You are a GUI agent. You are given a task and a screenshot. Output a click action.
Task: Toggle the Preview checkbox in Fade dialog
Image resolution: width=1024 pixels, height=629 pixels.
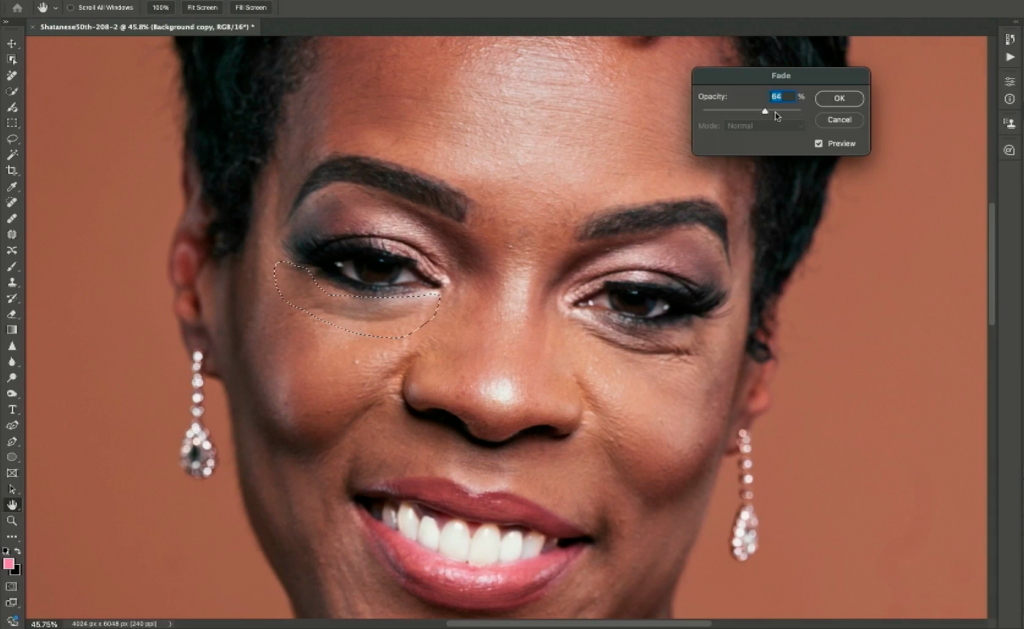point(819,144)
